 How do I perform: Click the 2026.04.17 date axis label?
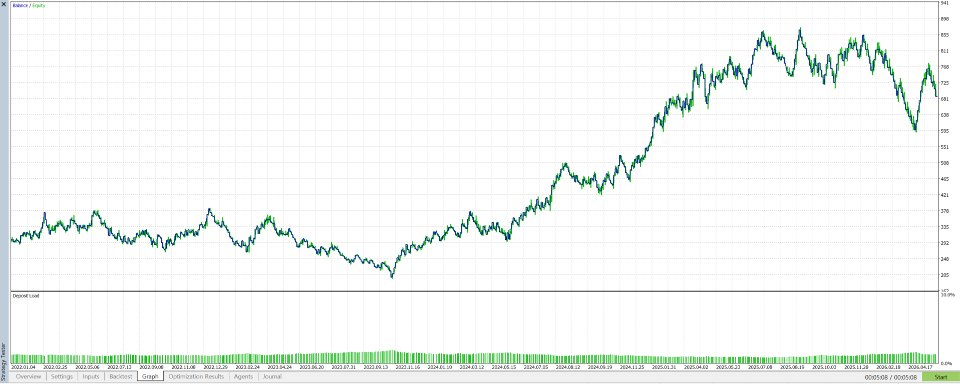(921, 368)
